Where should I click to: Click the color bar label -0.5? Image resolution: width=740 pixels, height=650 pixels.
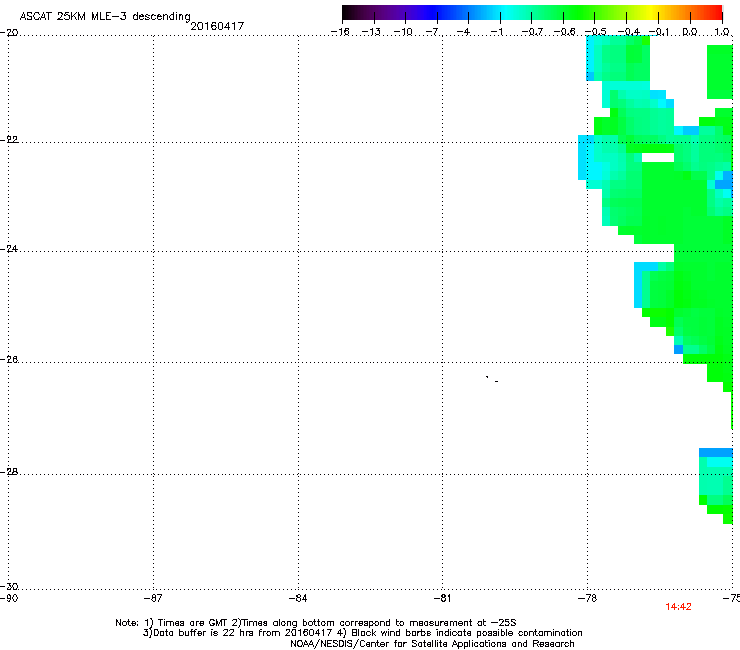tap(595, 32)
